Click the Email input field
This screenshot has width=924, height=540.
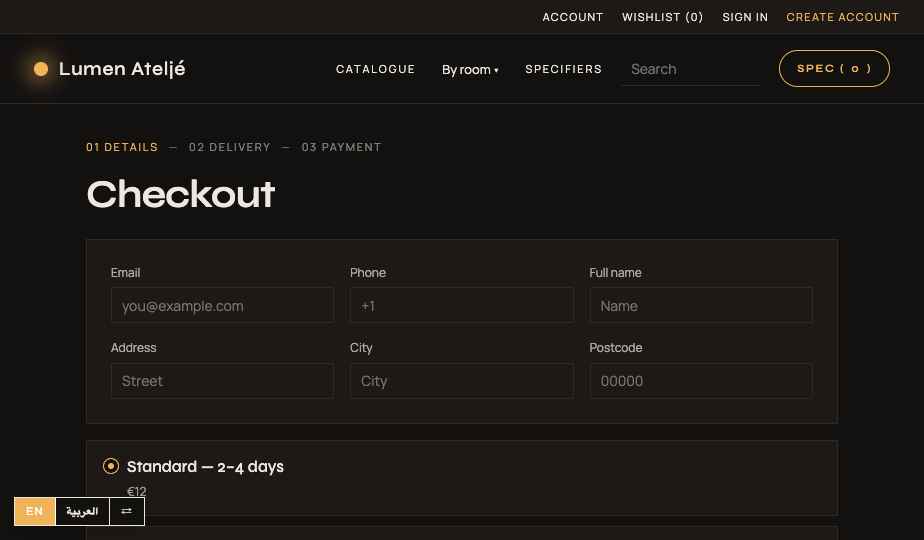(x=222, y=305)
